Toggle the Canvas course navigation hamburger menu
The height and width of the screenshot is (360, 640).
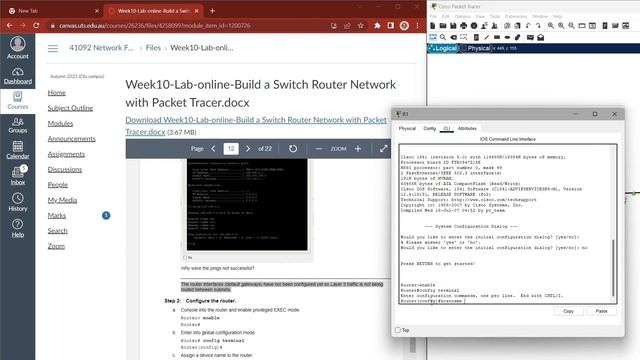pyautogui.click(x=53, y=49)
